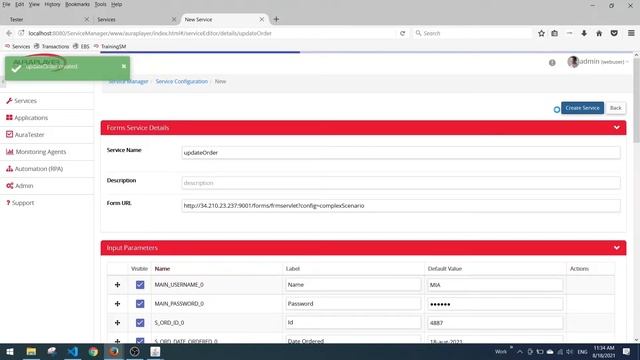Viewport: 640px width, 360px height.
Task: Collapse the Input Parameters panel
Action: point(616,248)
